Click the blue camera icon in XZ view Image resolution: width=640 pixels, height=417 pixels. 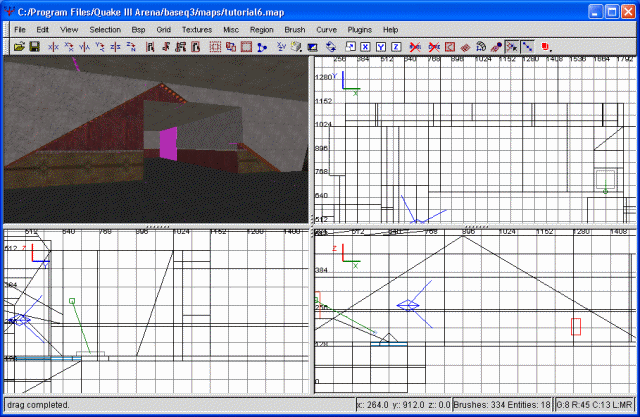click(408, 305)
